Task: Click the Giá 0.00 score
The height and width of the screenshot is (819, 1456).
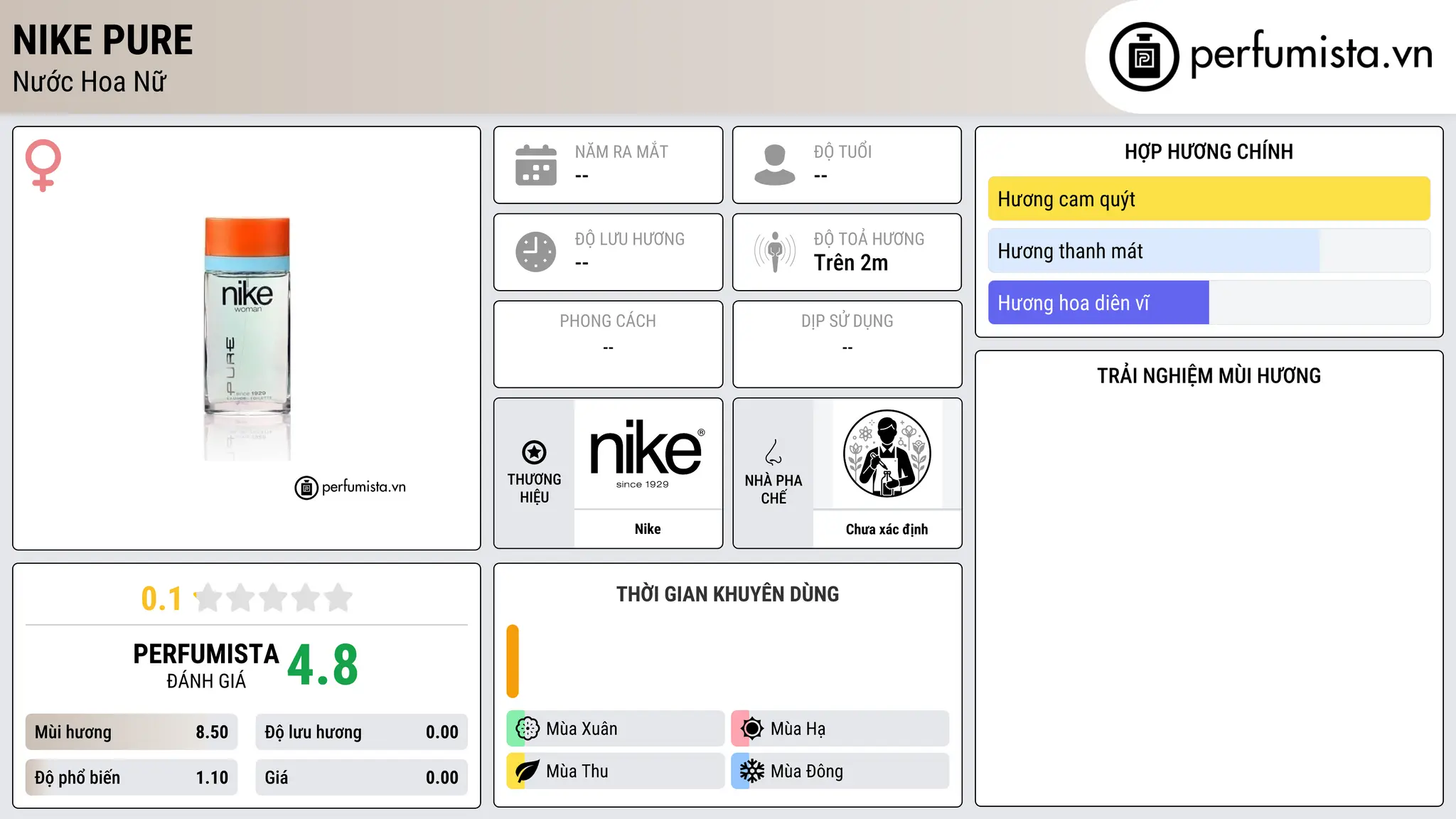Action: tap(361, 778)
